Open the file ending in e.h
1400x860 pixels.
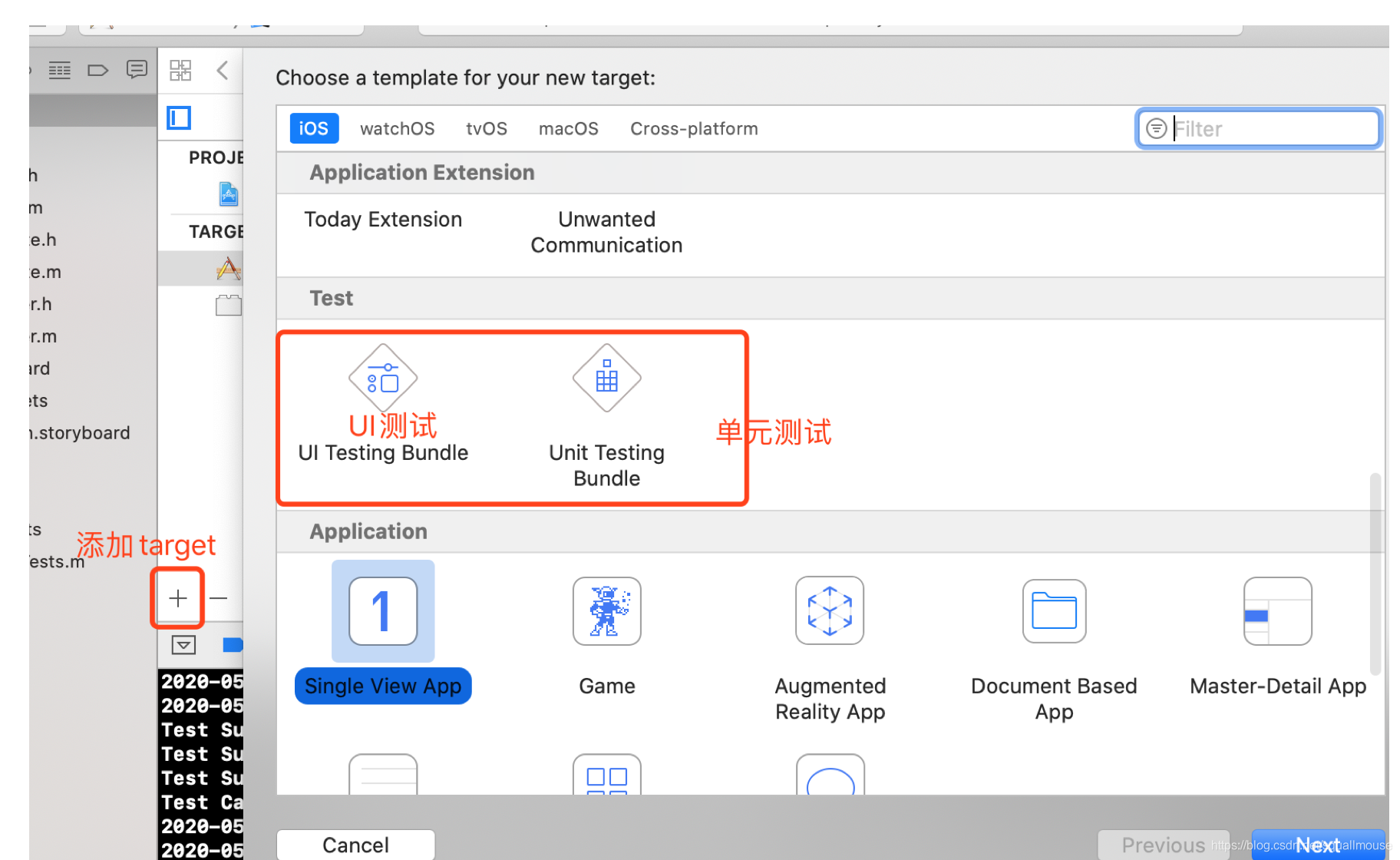(x=44, y=240)
